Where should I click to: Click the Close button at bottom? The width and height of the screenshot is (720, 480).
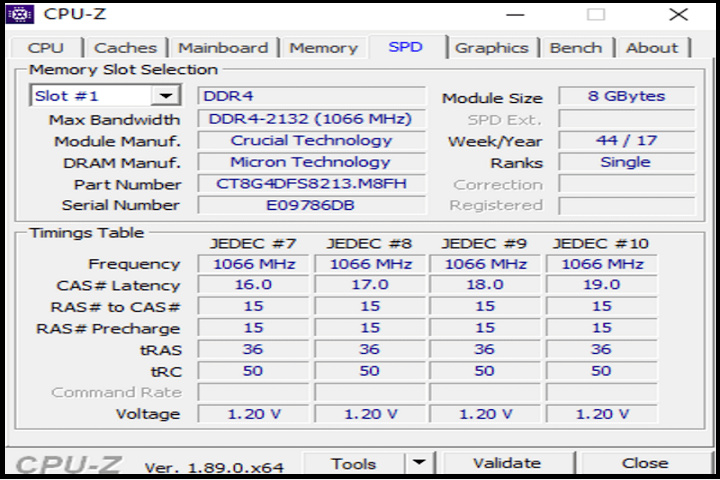coord(644,463)
